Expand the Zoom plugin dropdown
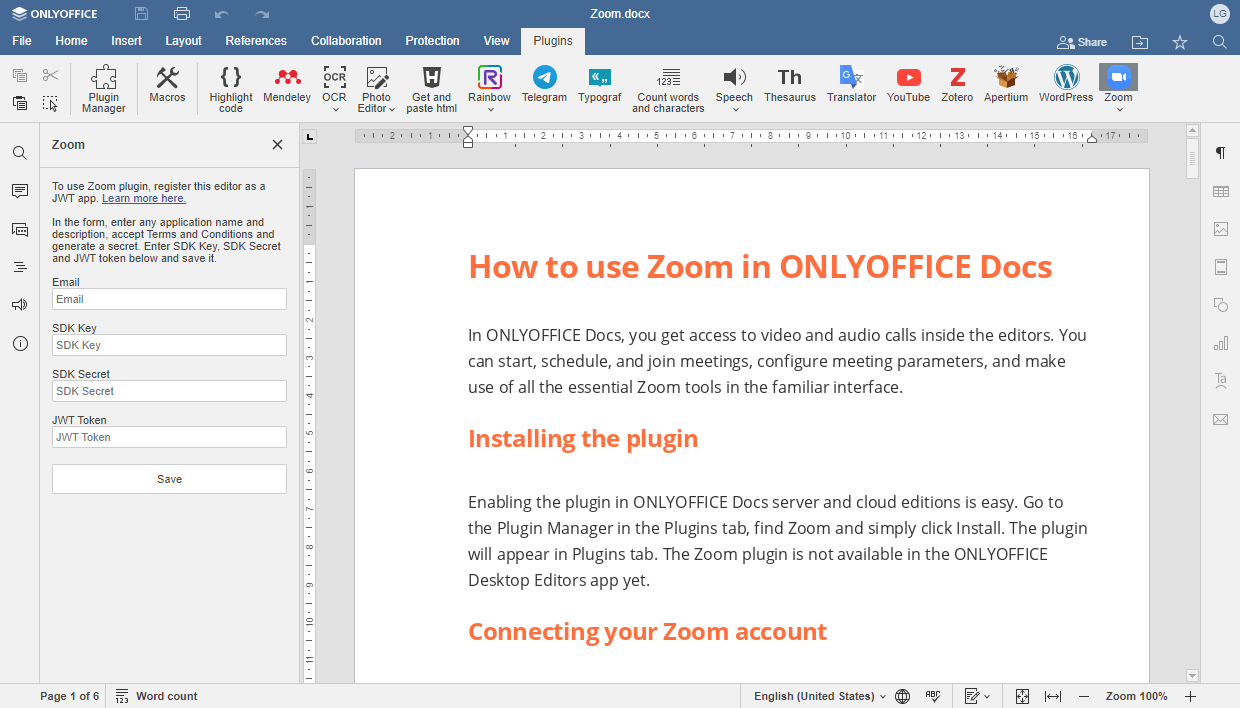The width and height of the screenshot is (1240, 708). pyautogui.click(x=1119, y=109)
